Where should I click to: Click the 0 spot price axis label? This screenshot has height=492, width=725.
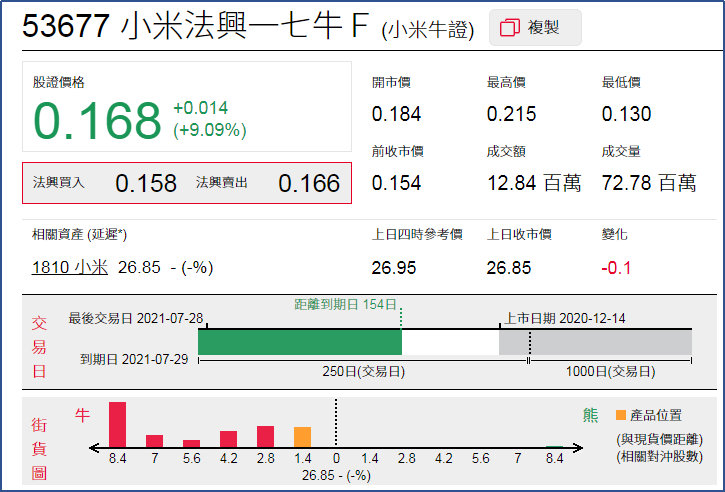click(x=336, y=458)
